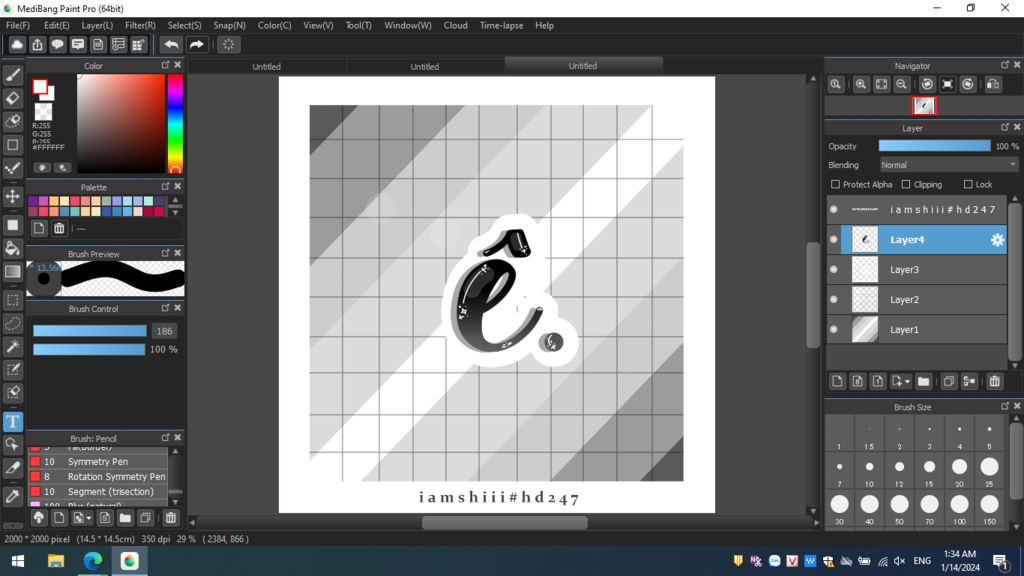Choose the Select Eraser tool
1024x576 pixels.
point(12,392)
